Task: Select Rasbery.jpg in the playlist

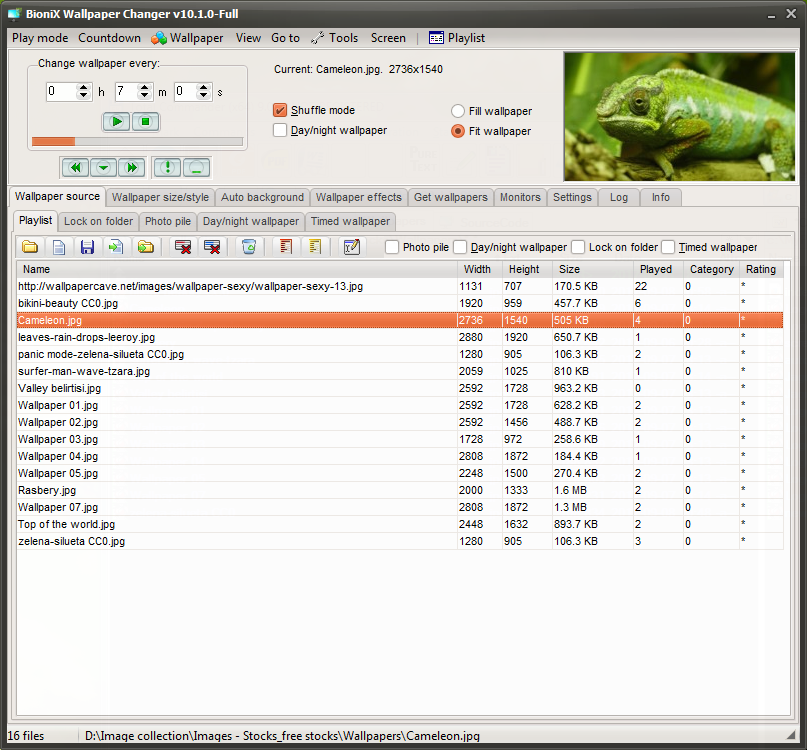Action: pos(400,490)
